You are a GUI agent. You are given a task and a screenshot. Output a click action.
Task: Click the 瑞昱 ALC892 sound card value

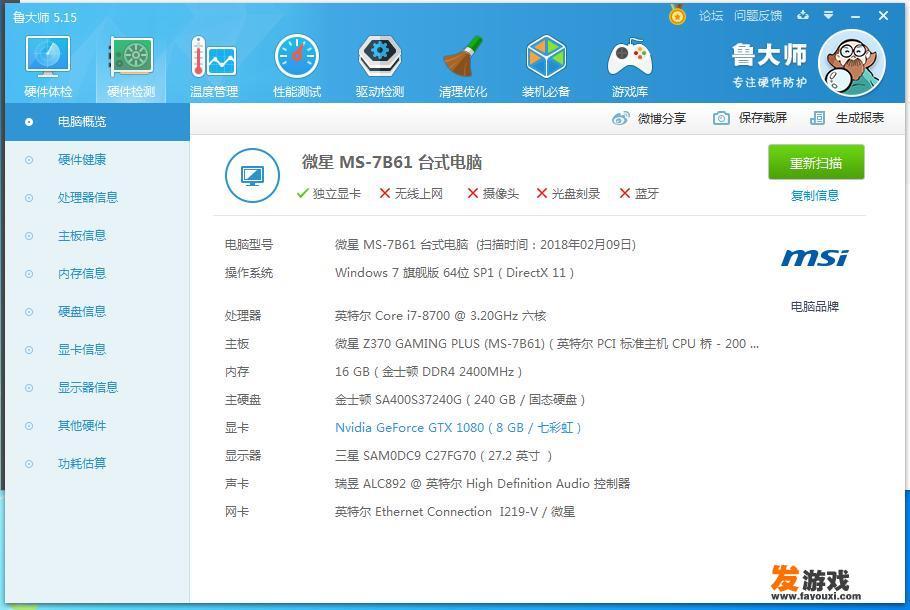[x=482, y=483]
